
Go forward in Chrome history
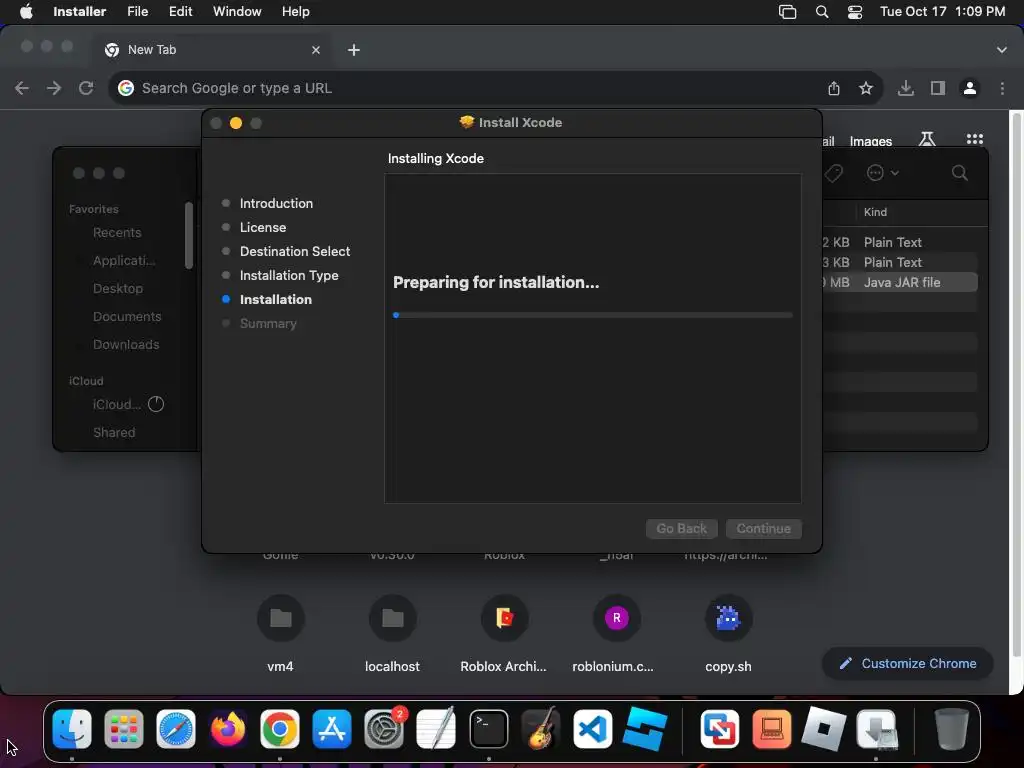54,88
